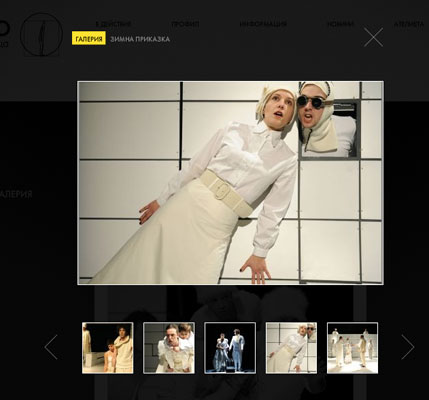Viewport: 429px width, 400px height.
Task: Open the ИНФОРМАЦИЯ menu item
Action: (x=263, y=24)
